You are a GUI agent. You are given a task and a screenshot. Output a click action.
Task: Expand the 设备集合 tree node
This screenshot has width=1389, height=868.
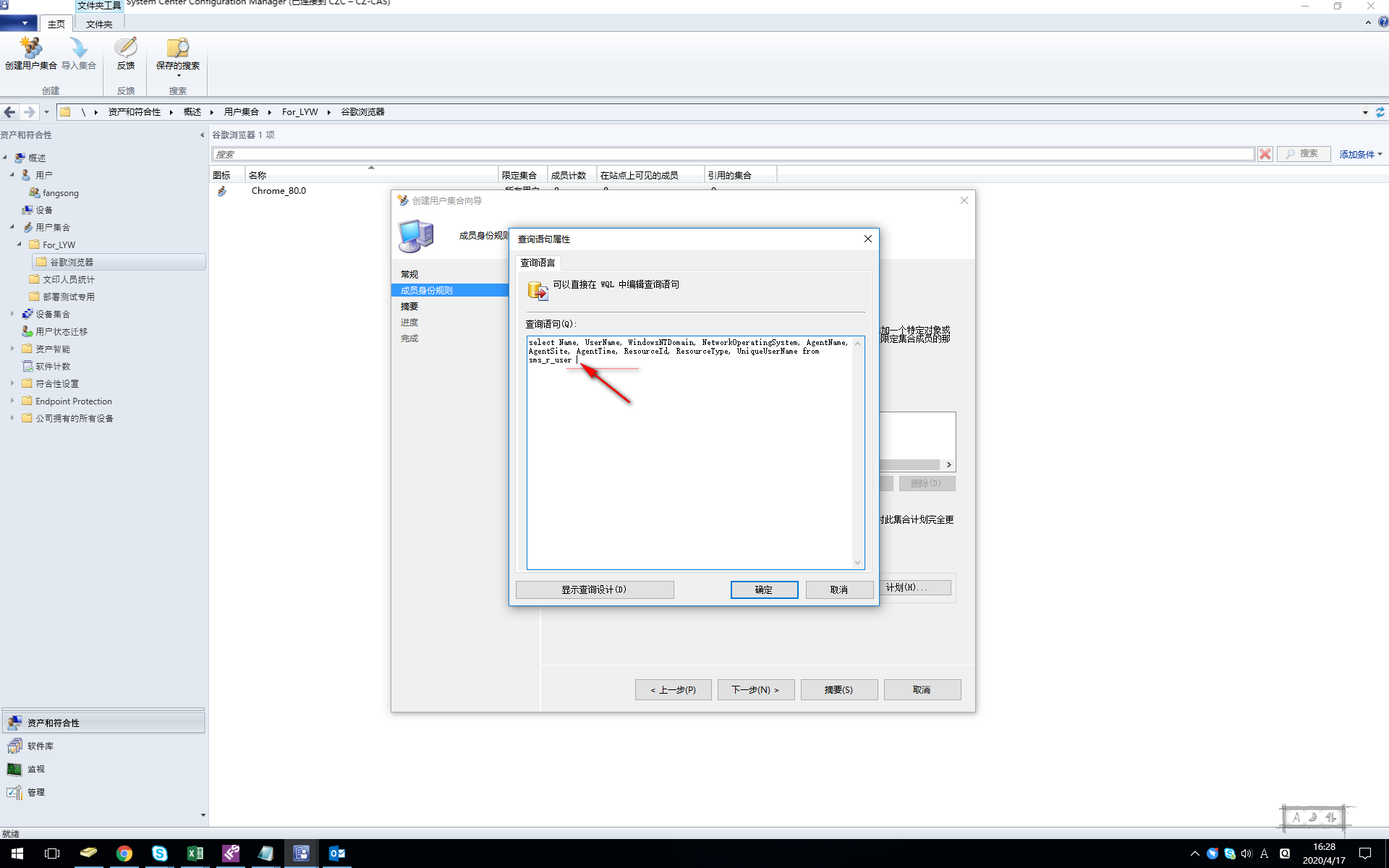click(12, 314)
